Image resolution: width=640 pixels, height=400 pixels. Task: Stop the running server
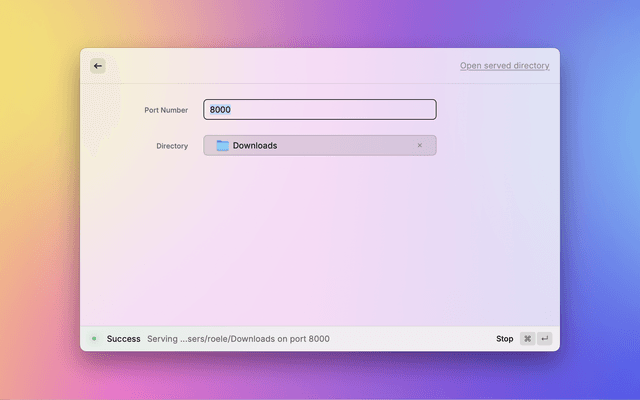[x=504, y=339]
